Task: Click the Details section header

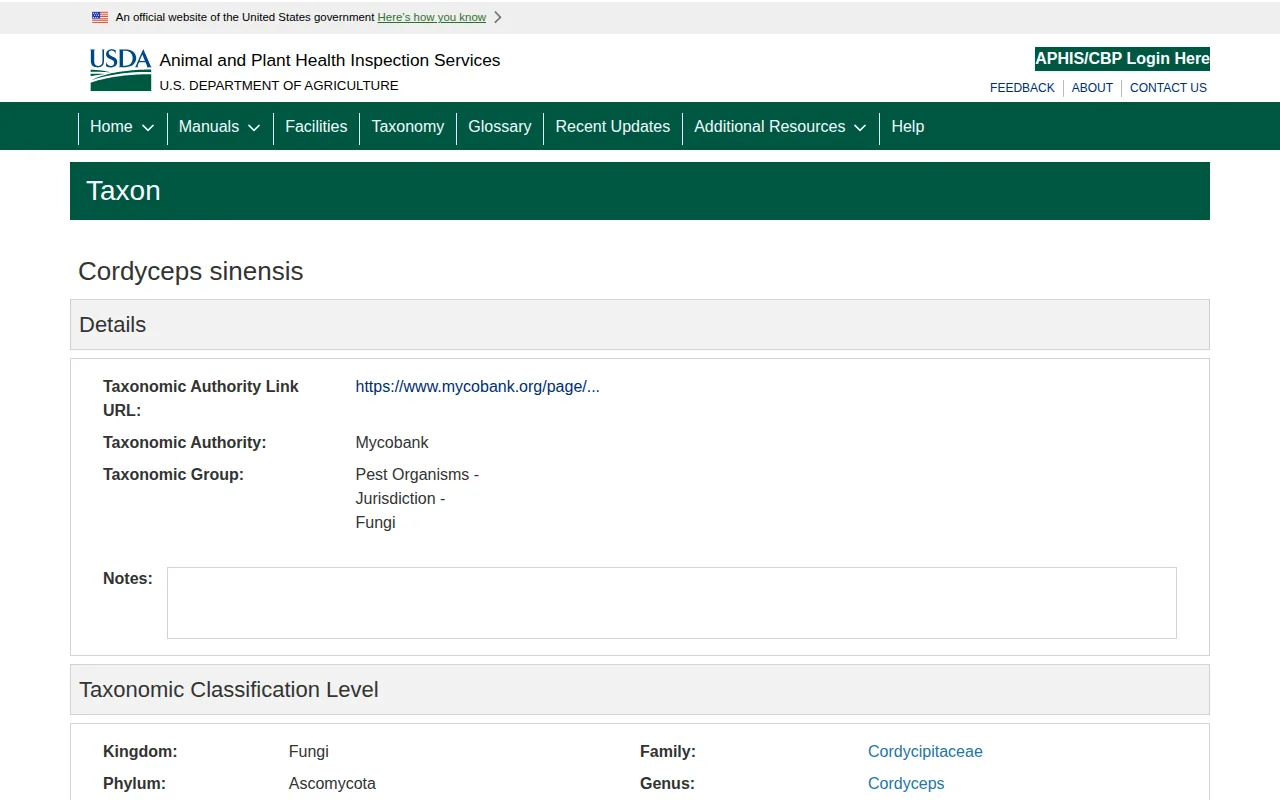Action: pyautogui.click(x=640, y=325)
